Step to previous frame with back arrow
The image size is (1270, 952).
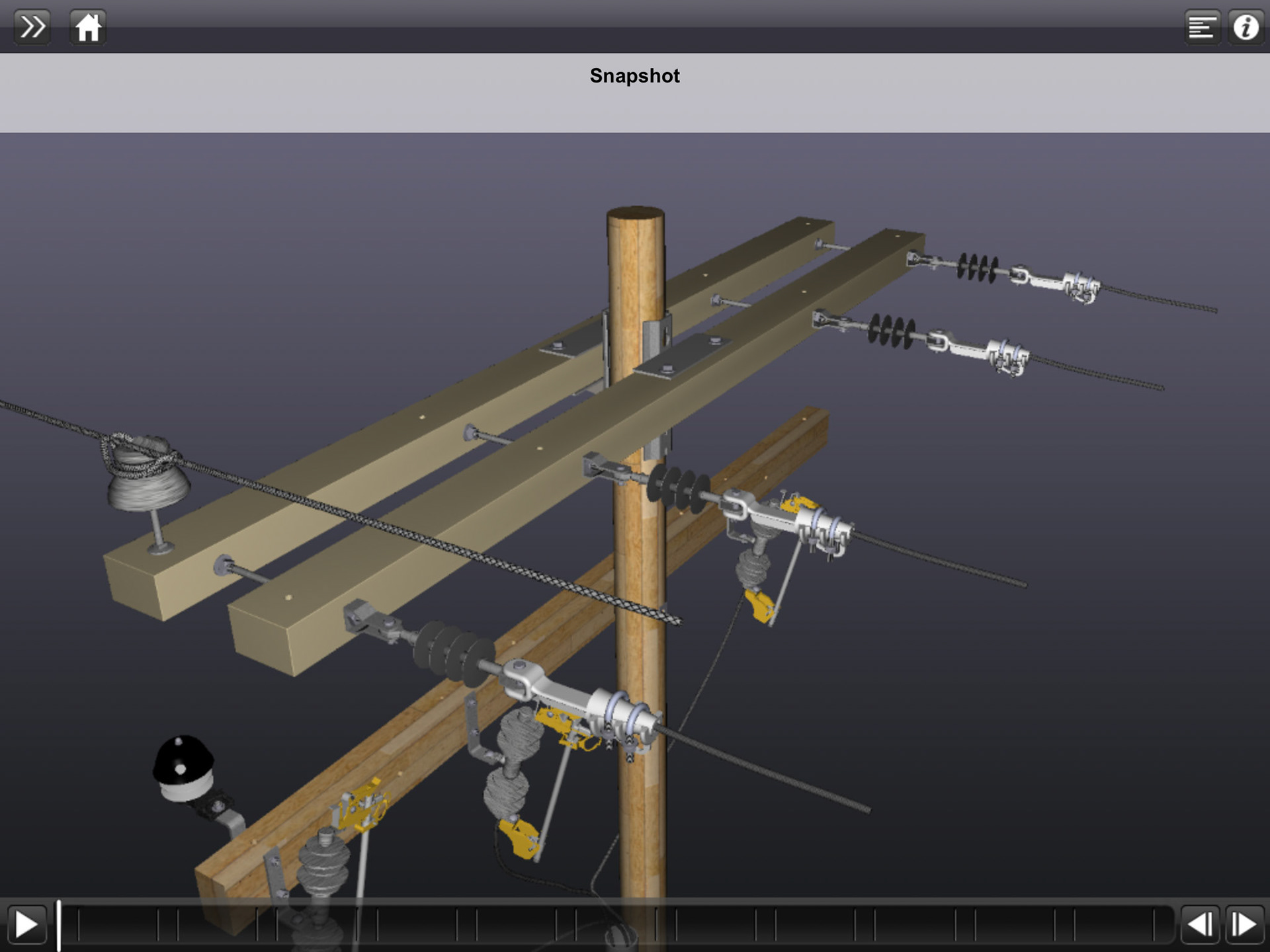[1200, 924]
